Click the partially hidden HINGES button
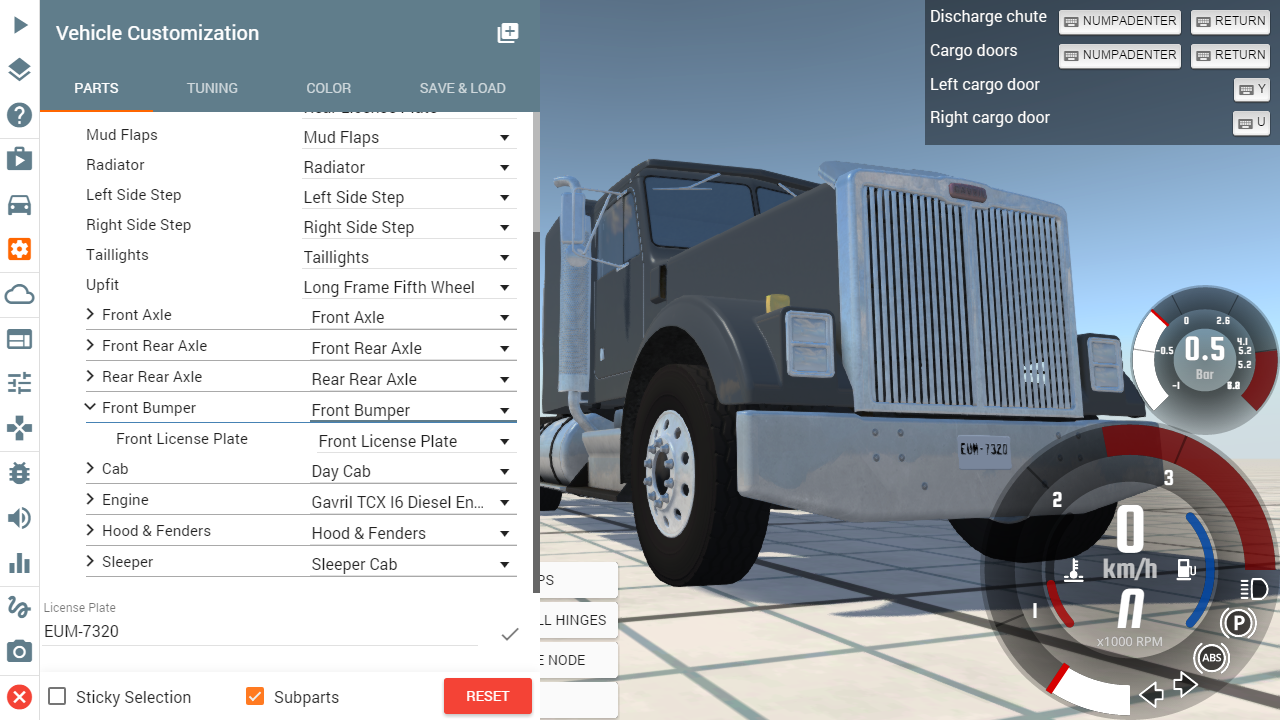Screen dimensions: 1280x720 tap(579, 620)
